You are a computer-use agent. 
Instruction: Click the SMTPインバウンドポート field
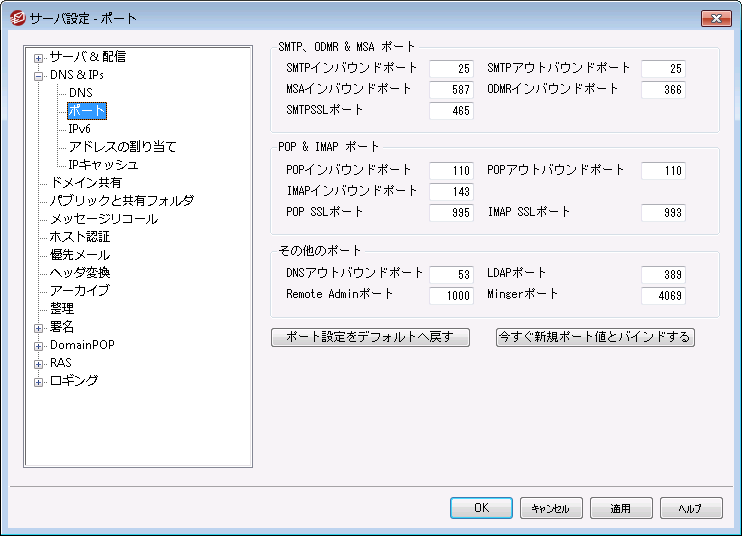pyautogui.click(x=451, y=68)
